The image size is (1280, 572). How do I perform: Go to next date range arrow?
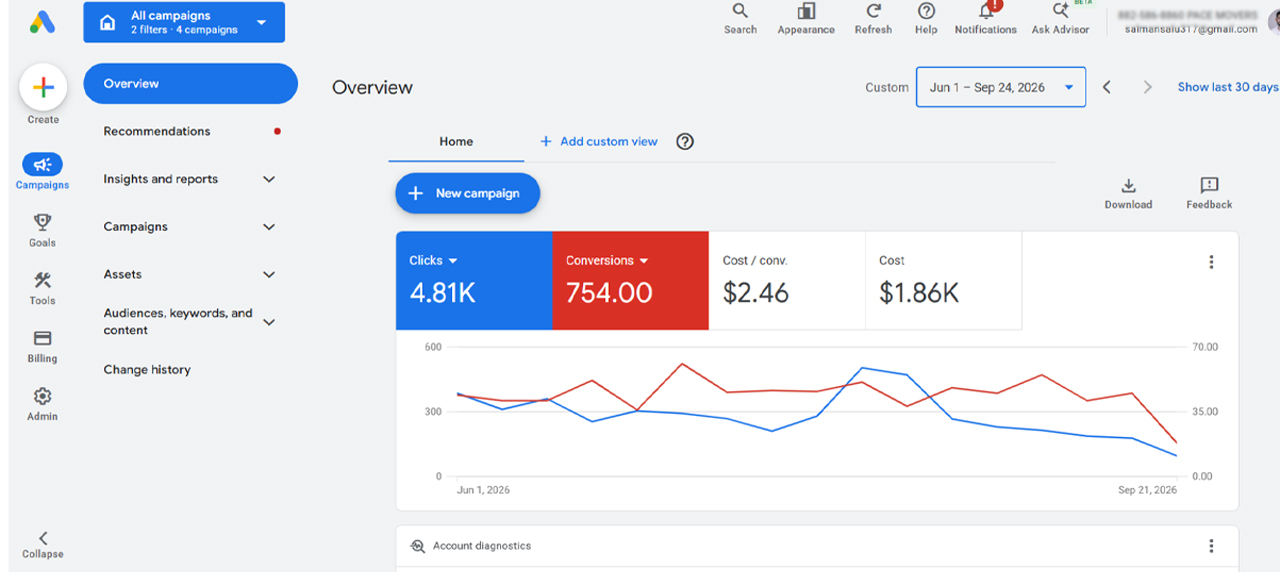(x=1148, y=87)
